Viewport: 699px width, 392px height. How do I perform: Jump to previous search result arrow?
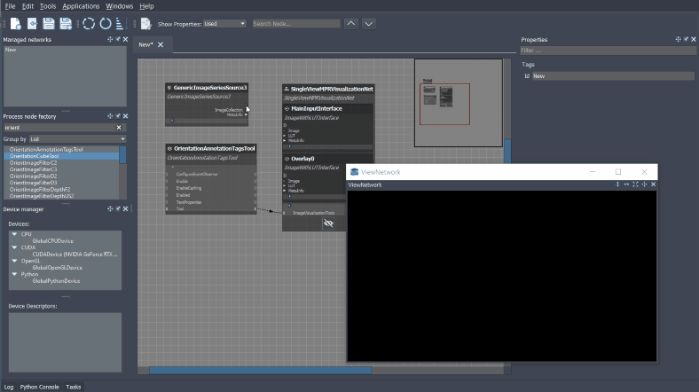click(x=351, y=24)
